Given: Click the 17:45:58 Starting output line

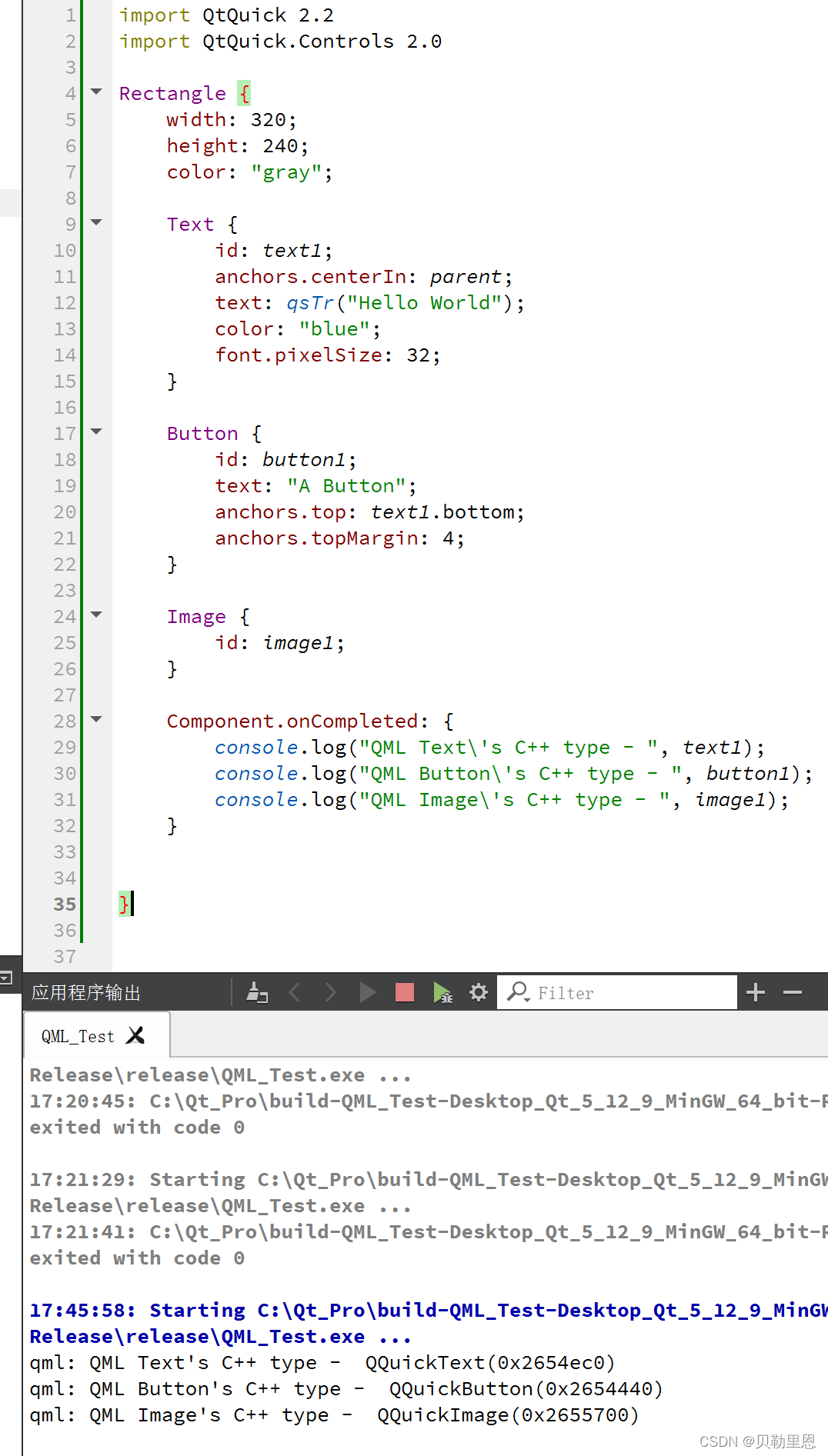Looking at the screenshot, I should [428, 1311].
